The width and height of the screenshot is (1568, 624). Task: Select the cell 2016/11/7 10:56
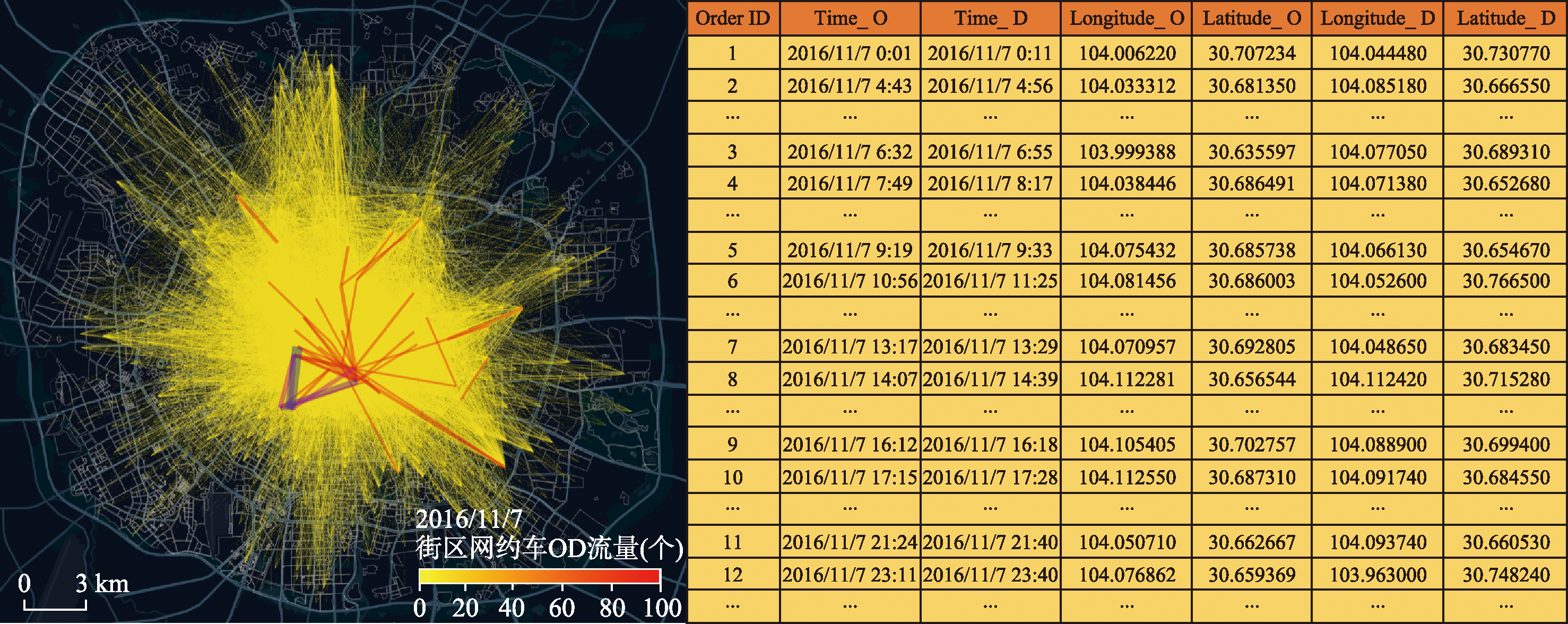pos(851,281)
